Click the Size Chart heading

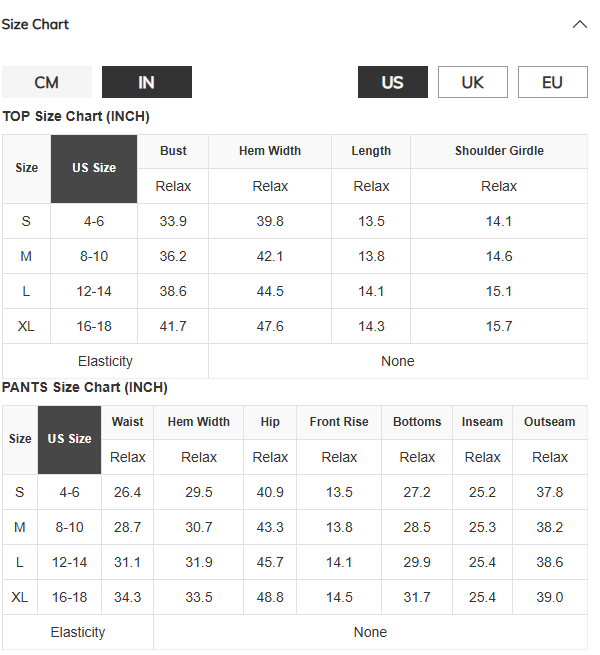pos(35,24)
